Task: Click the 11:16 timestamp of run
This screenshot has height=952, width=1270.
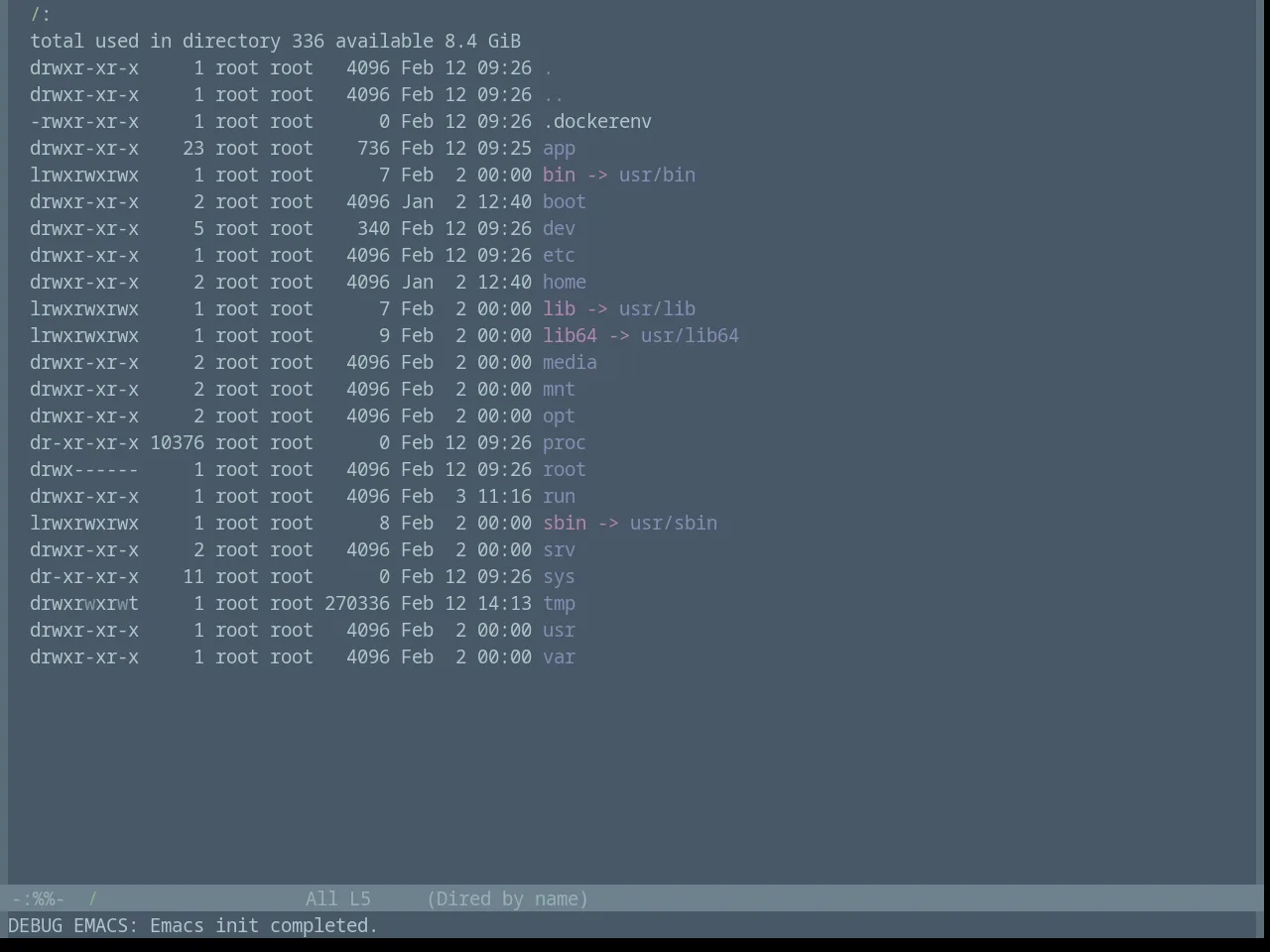Action: (504, 497)
